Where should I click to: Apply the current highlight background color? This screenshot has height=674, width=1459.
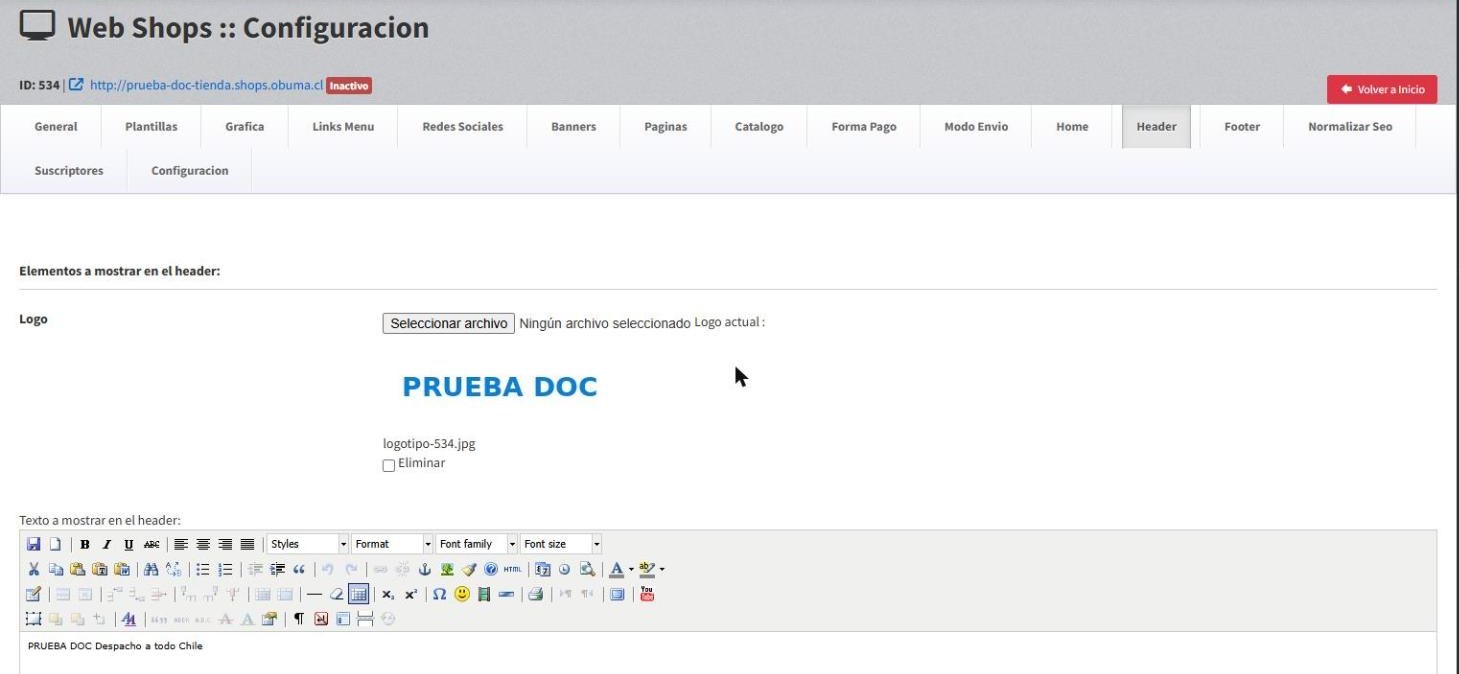tap(647, 569)
